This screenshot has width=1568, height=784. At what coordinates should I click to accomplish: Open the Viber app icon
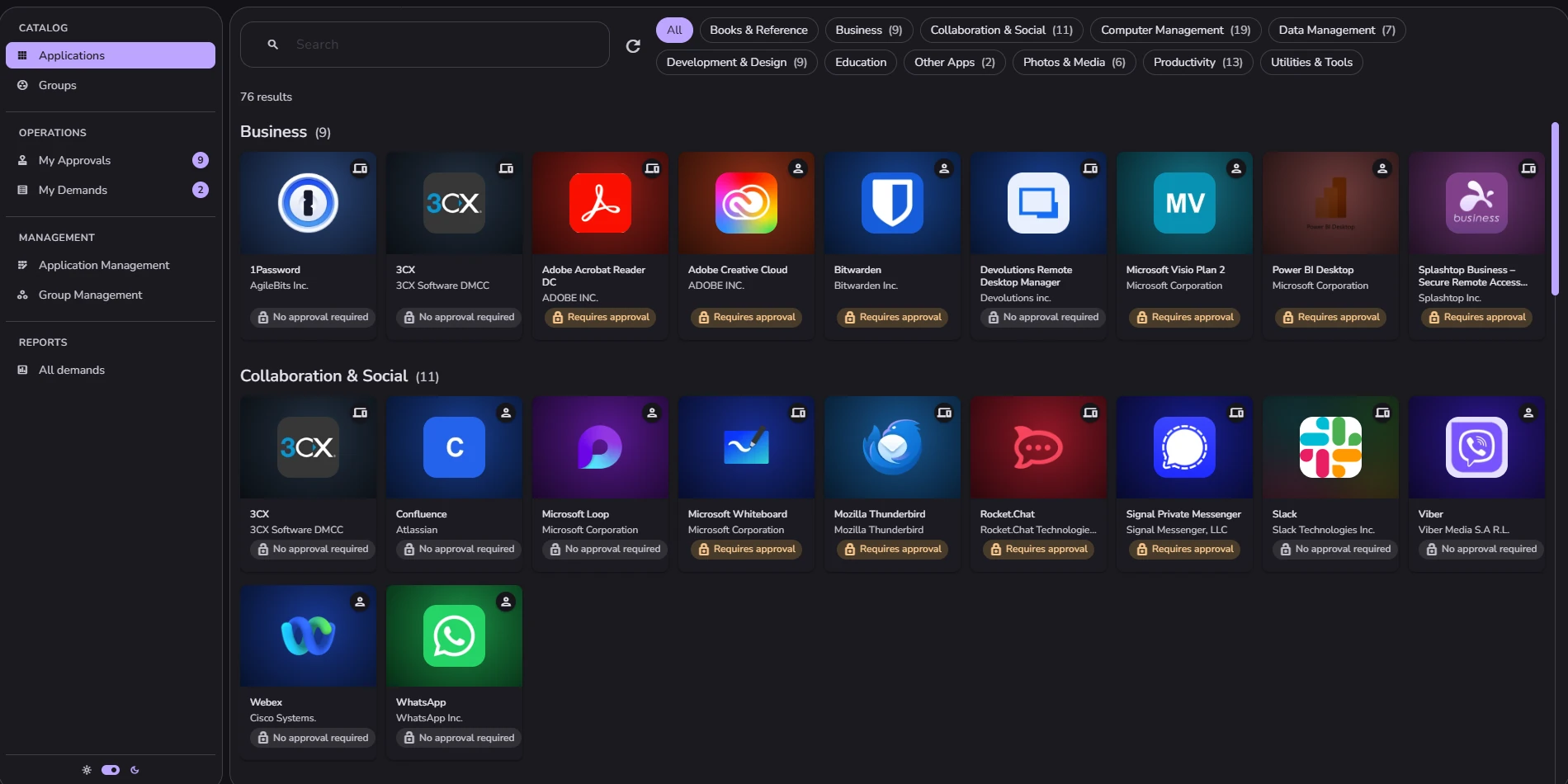pyautogui.click(x=1476, y=447)
